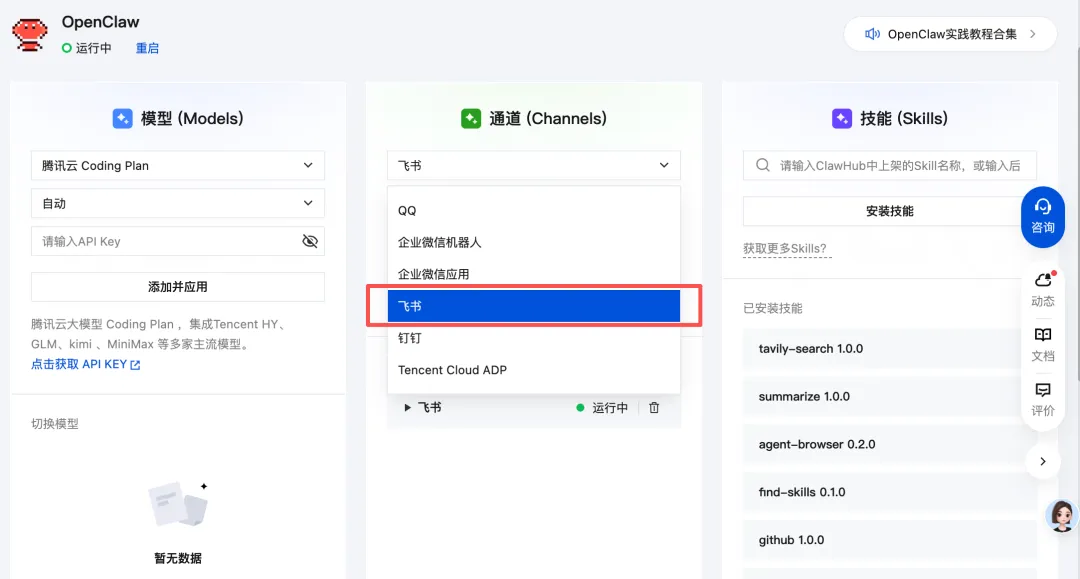Delete the 飞书 channel with trash icon
1080x579 pixels.
[654, 408]
